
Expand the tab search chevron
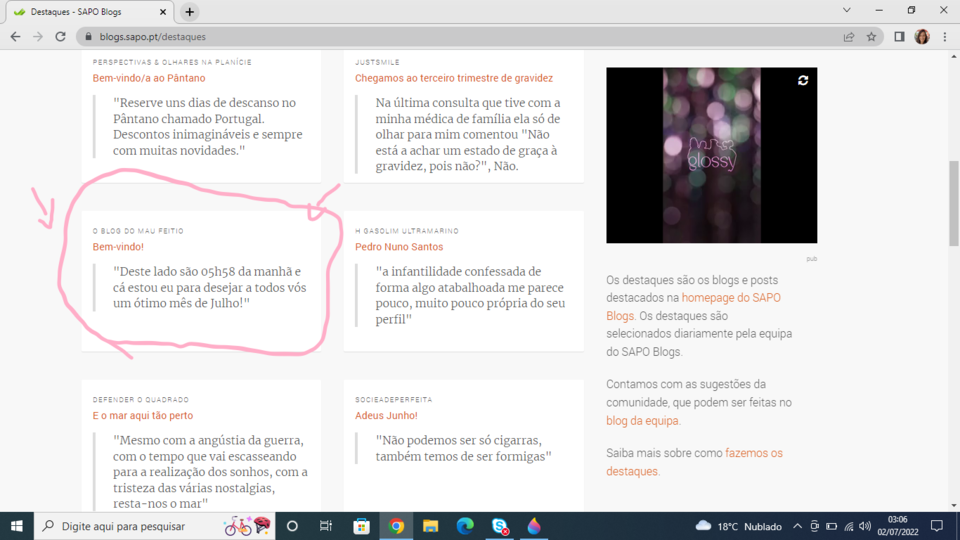tap(847, 10)
